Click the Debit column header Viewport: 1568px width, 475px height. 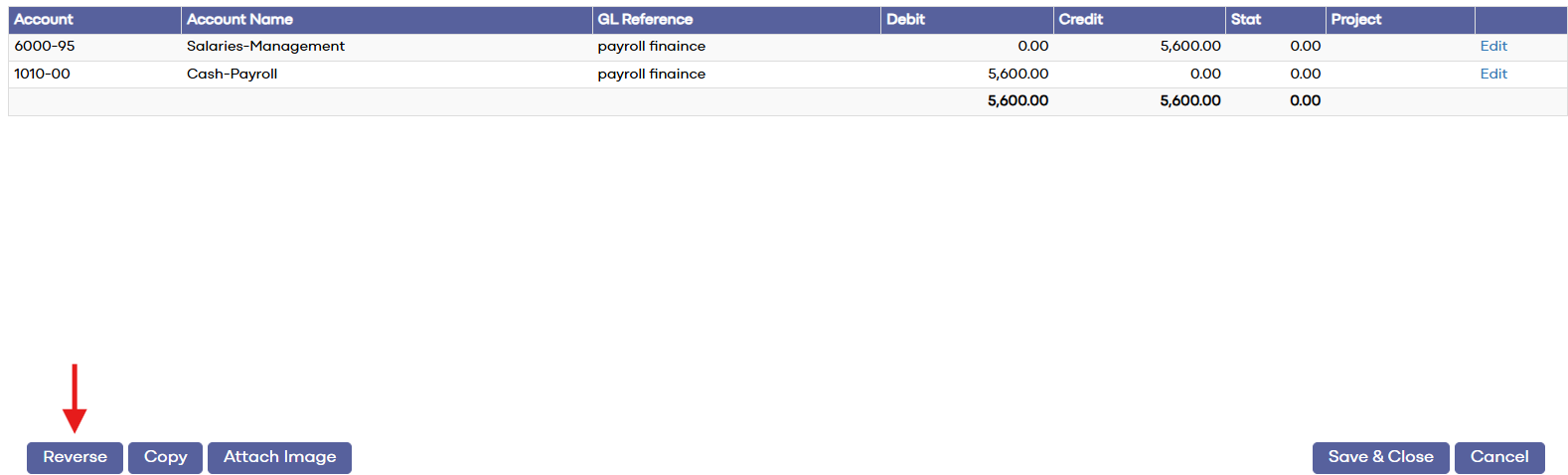click(905, 20)
